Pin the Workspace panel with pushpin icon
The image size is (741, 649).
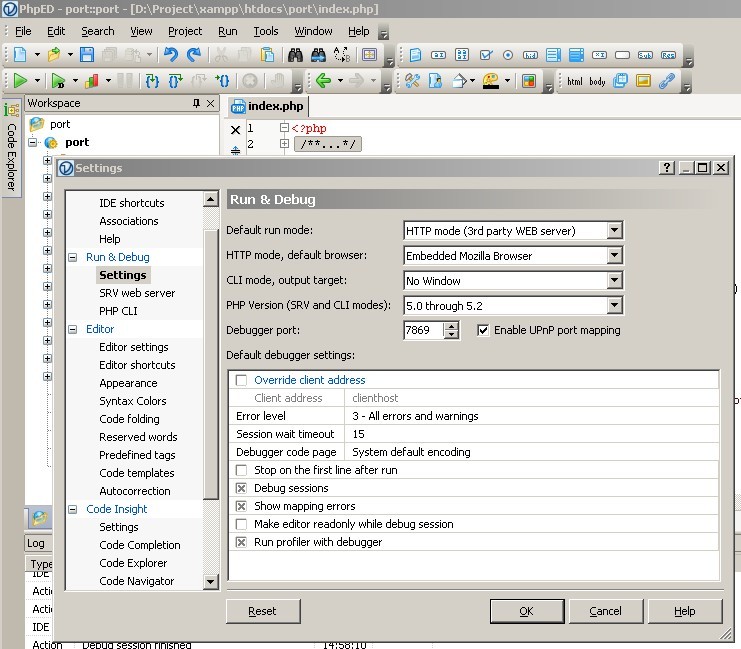pos(196,103)
